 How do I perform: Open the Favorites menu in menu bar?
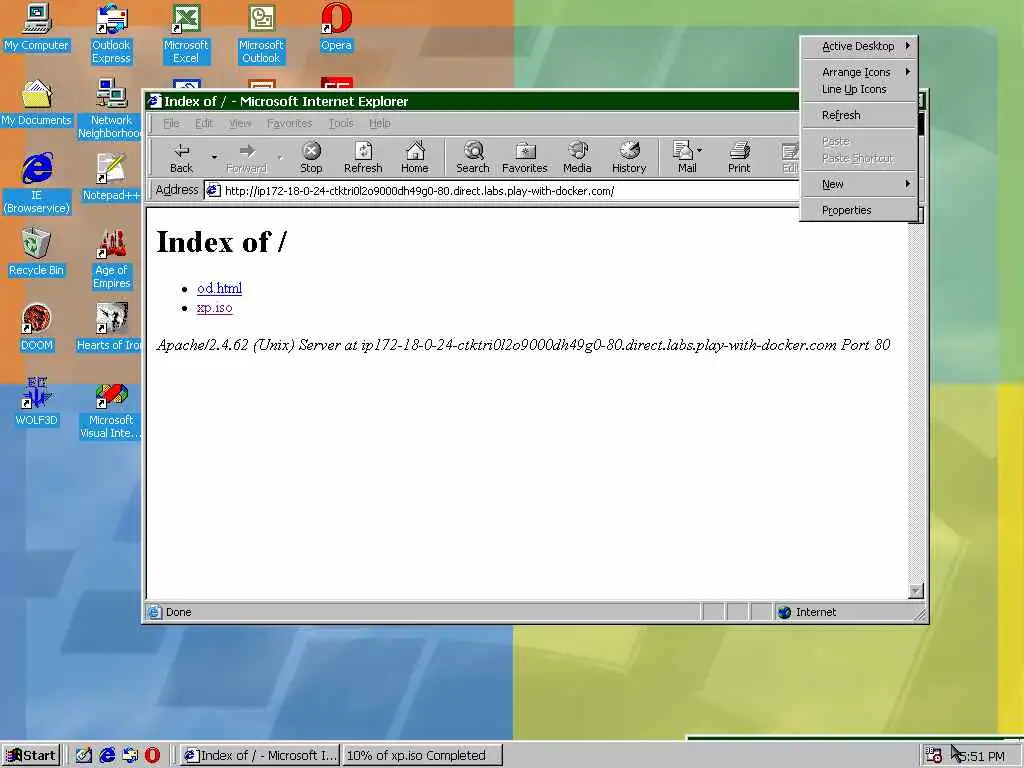[x=289, y=123]
